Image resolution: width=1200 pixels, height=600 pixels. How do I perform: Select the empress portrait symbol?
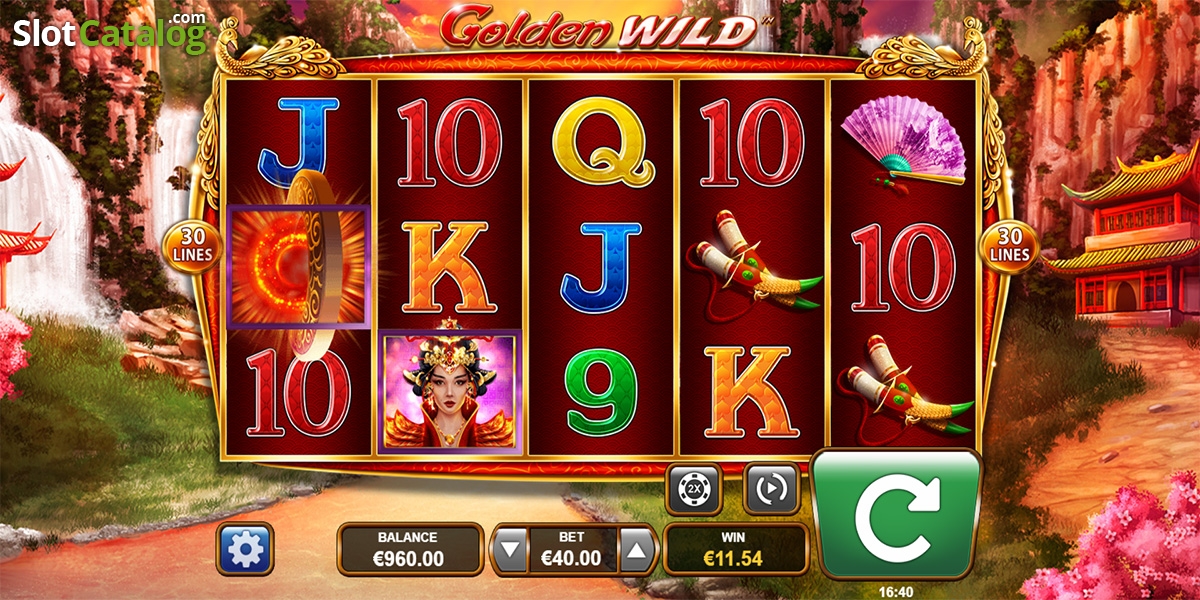click(x=448, y=391)
